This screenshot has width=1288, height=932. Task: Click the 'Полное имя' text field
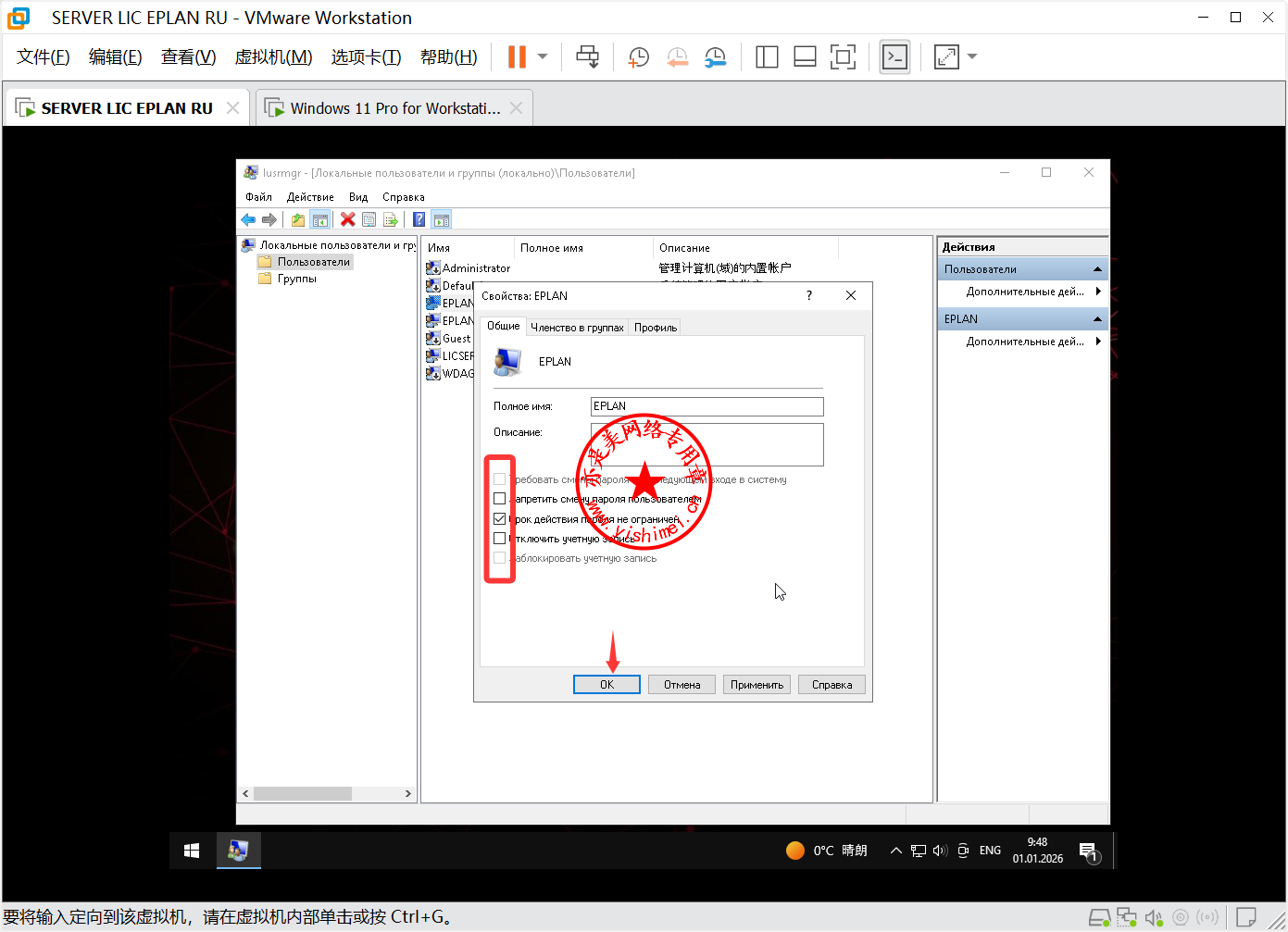pos(707,406)
